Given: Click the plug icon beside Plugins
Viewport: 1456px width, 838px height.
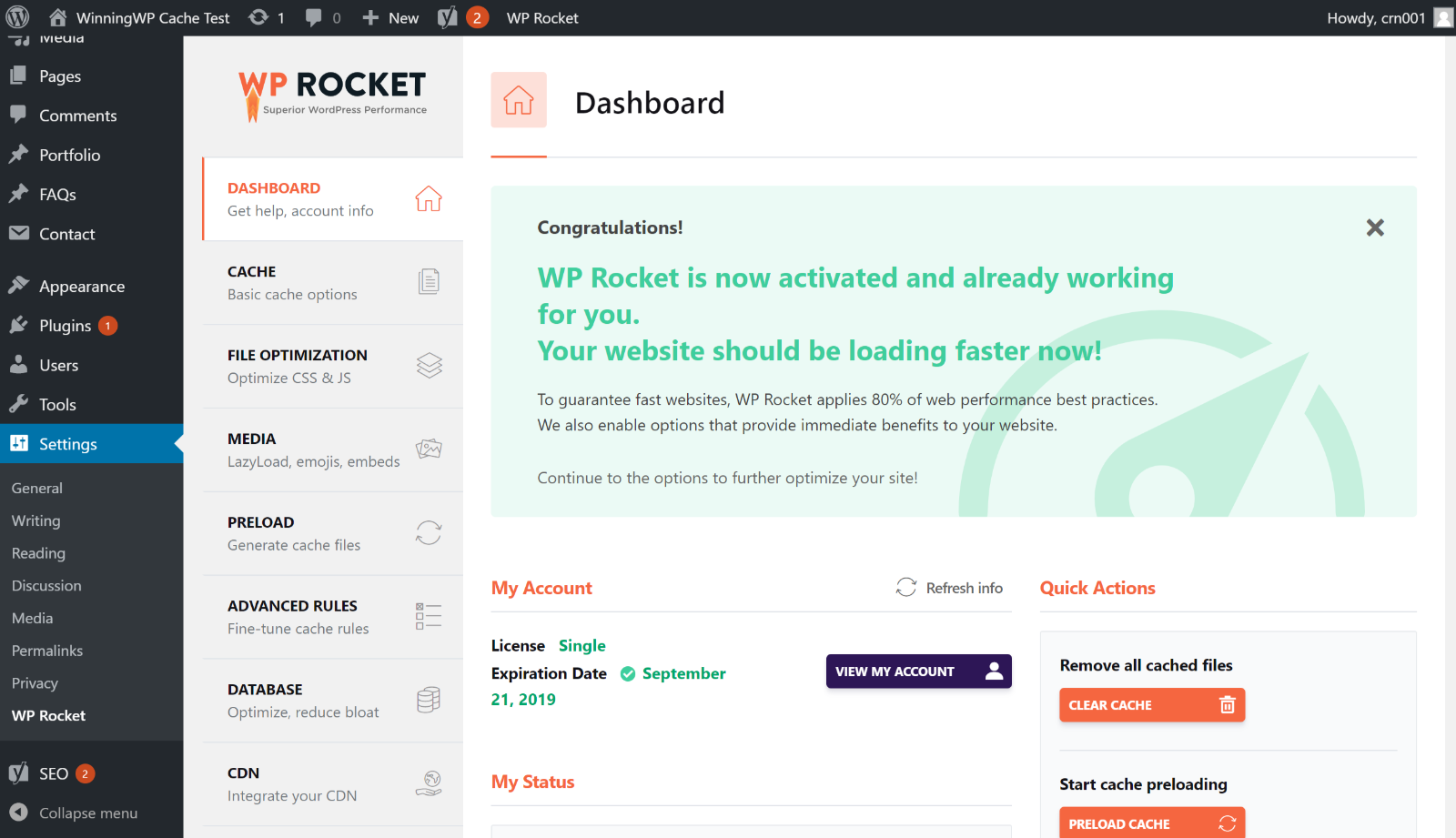Looking at the screenshot, I should coord(18,325).
